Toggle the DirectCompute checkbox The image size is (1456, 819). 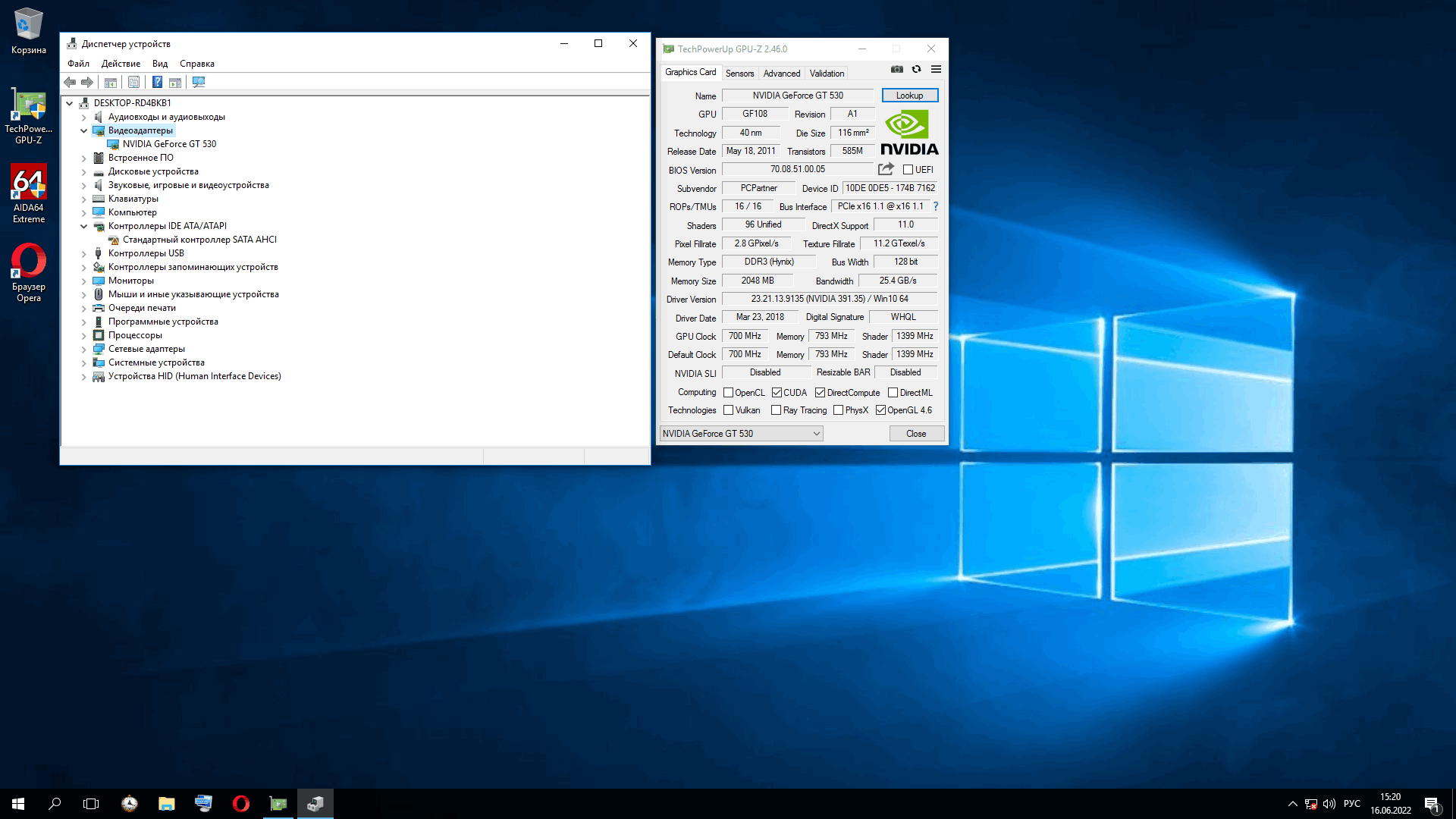click(820, 393)
